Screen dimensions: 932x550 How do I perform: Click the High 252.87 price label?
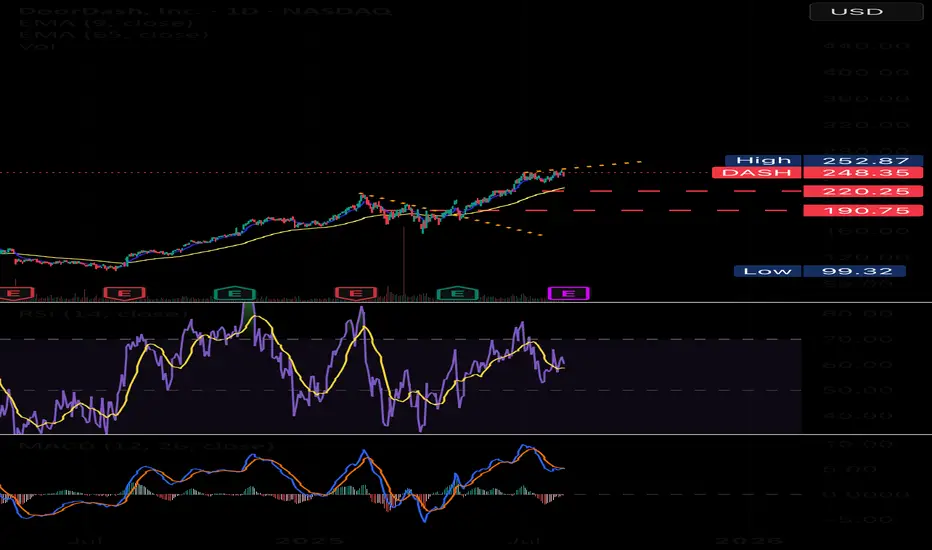[x=824, y=161]
